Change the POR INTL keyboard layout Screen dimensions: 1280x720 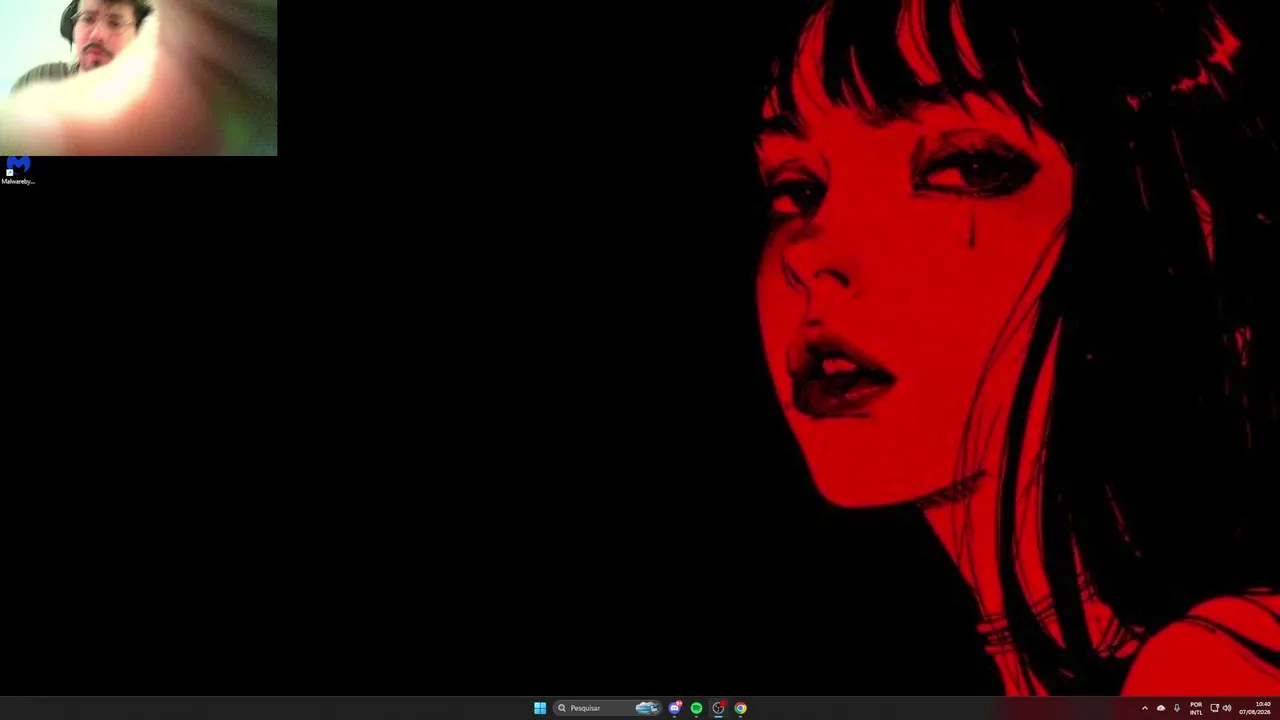click(x=1196, y=708)
